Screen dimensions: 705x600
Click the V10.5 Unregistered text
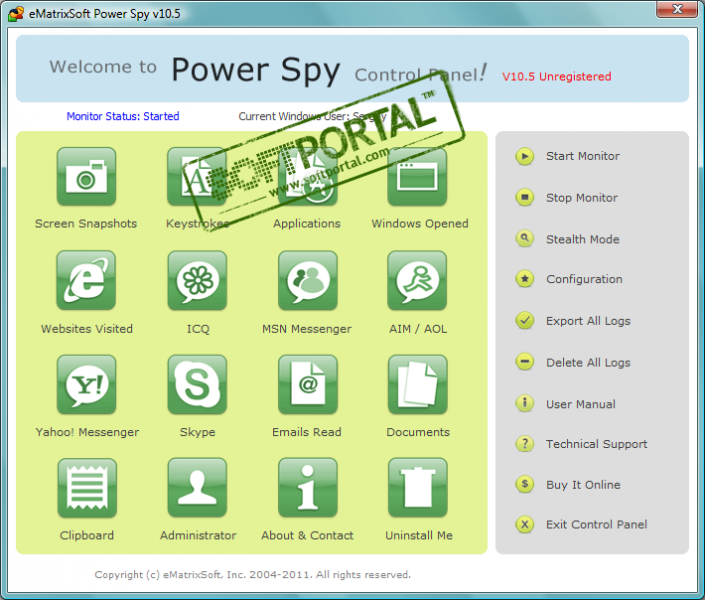click(557, 76)
